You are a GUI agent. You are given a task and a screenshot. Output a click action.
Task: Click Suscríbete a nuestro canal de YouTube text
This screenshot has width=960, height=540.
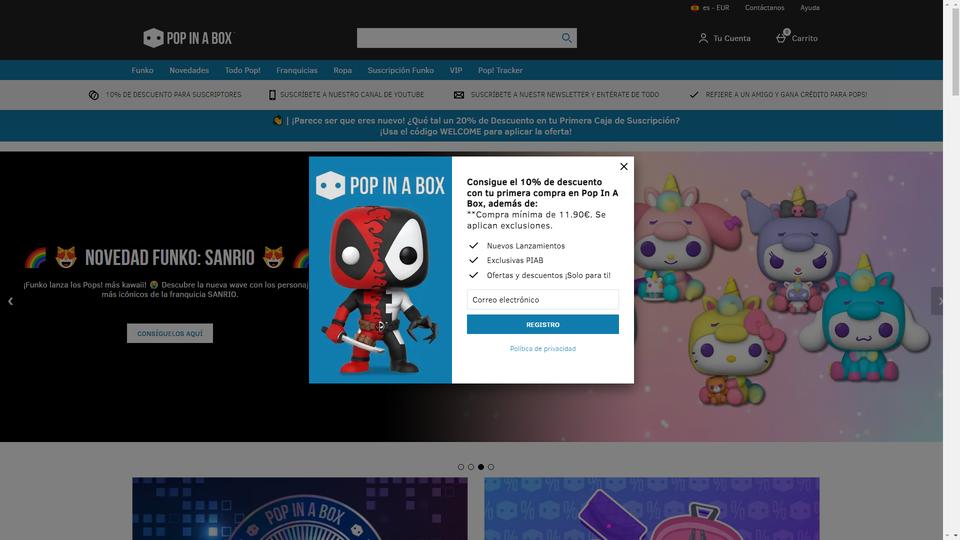[352, 95]
